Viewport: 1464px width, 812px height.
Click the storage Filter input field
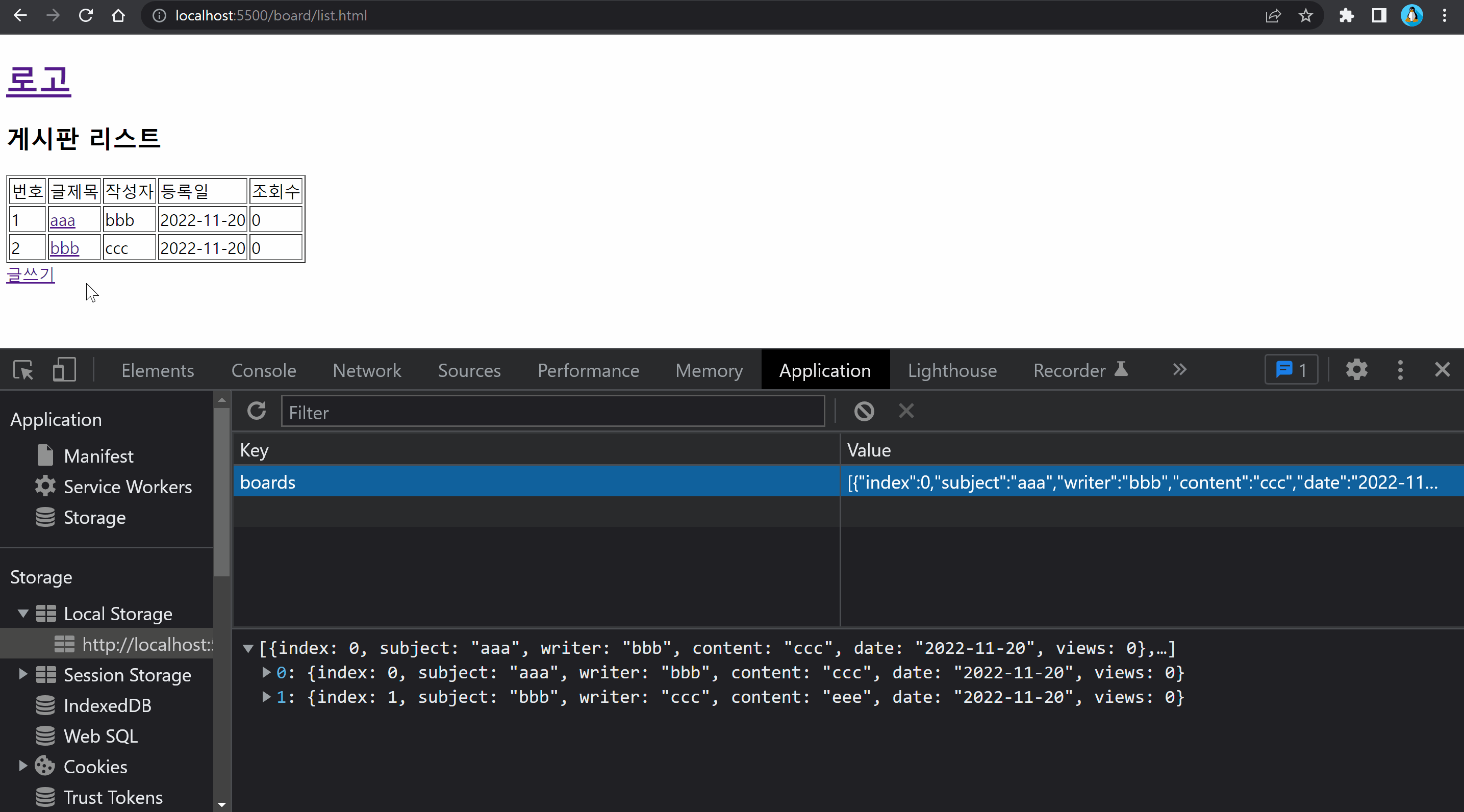point(552,412)
